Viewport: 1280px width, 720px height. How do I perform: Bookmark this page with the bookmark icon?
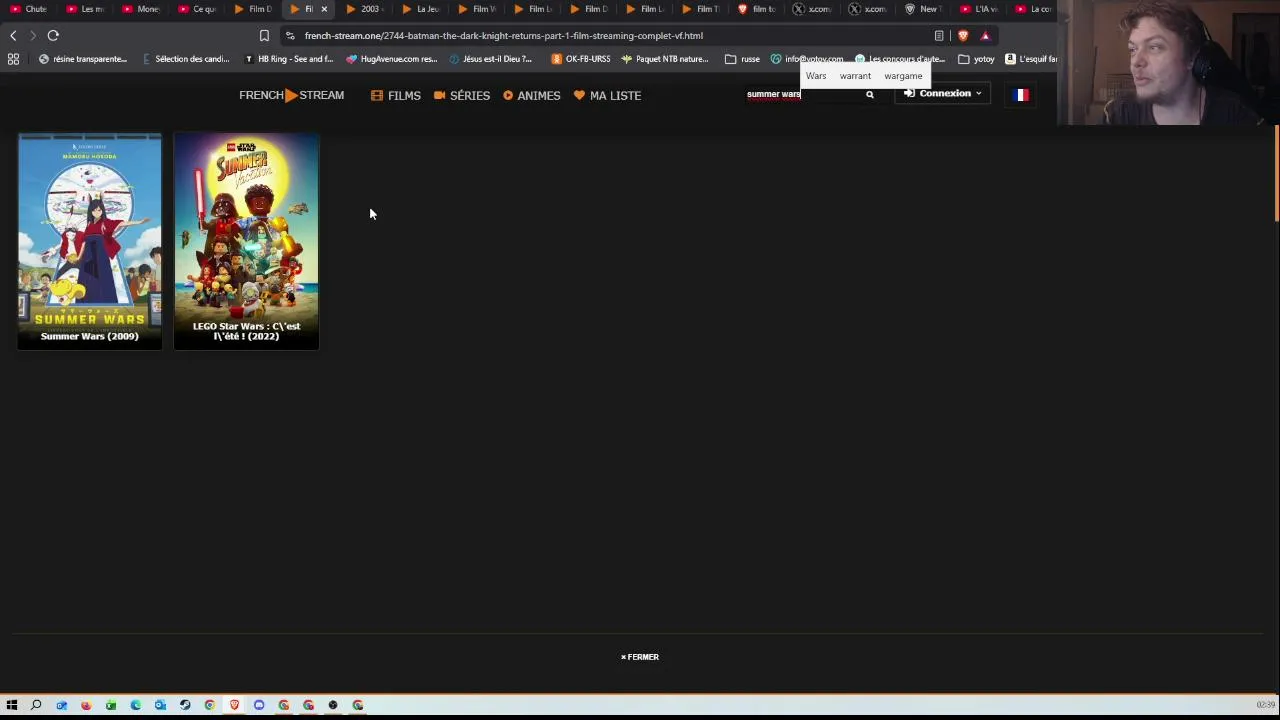tap(264, 36)
